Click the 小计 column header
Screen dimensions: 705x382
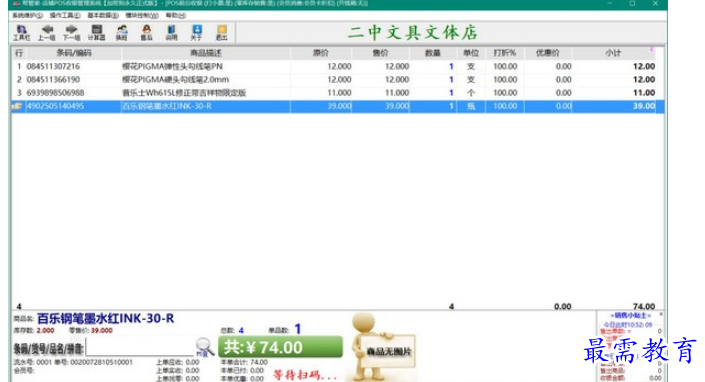613,53
